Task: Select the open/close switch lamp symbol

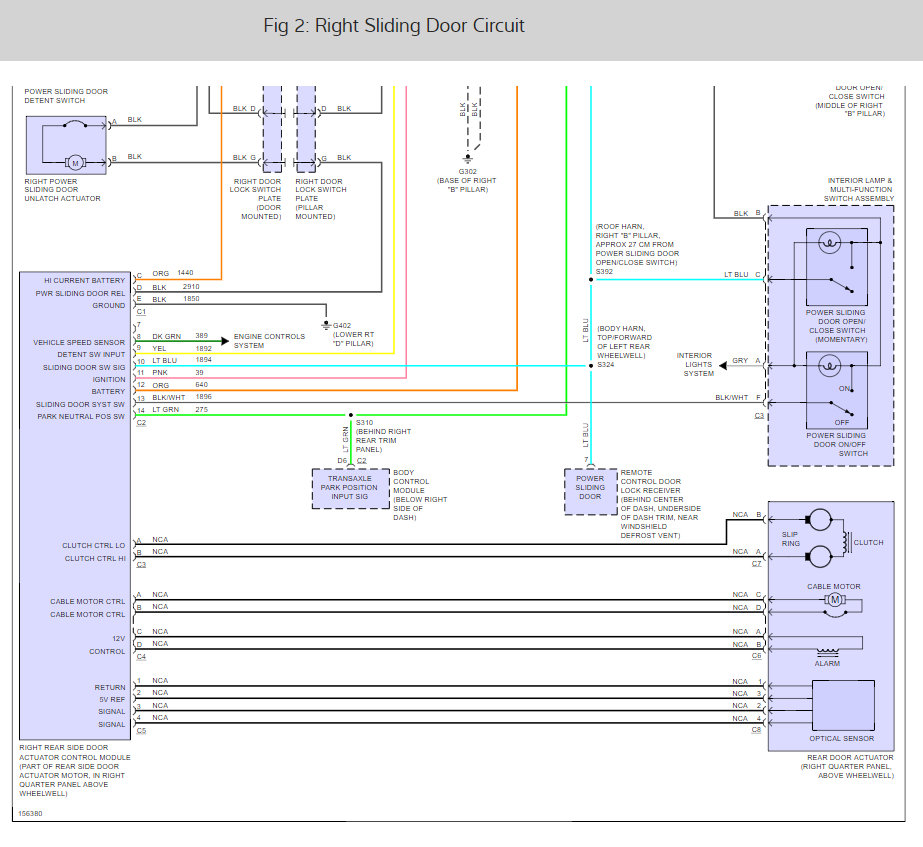Action: (x=829, y=242)
